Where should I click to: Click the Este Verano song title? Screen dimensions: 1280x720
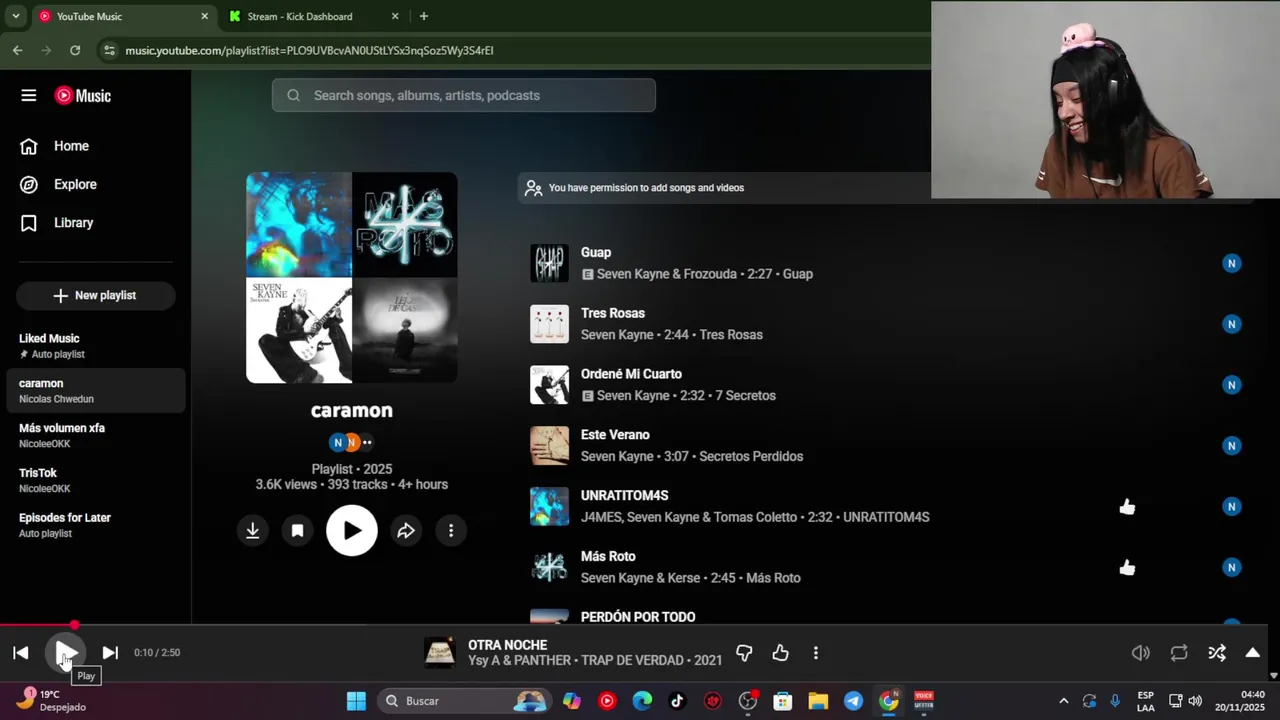point(615,435)
